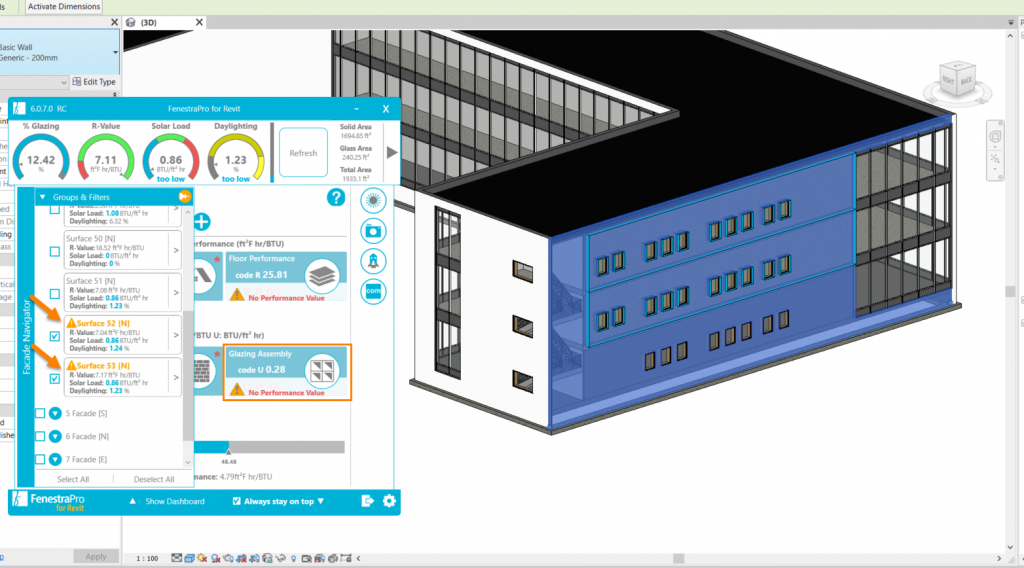Open Detail Level in view control bar

pyautogui.click(x=176, y=558)
